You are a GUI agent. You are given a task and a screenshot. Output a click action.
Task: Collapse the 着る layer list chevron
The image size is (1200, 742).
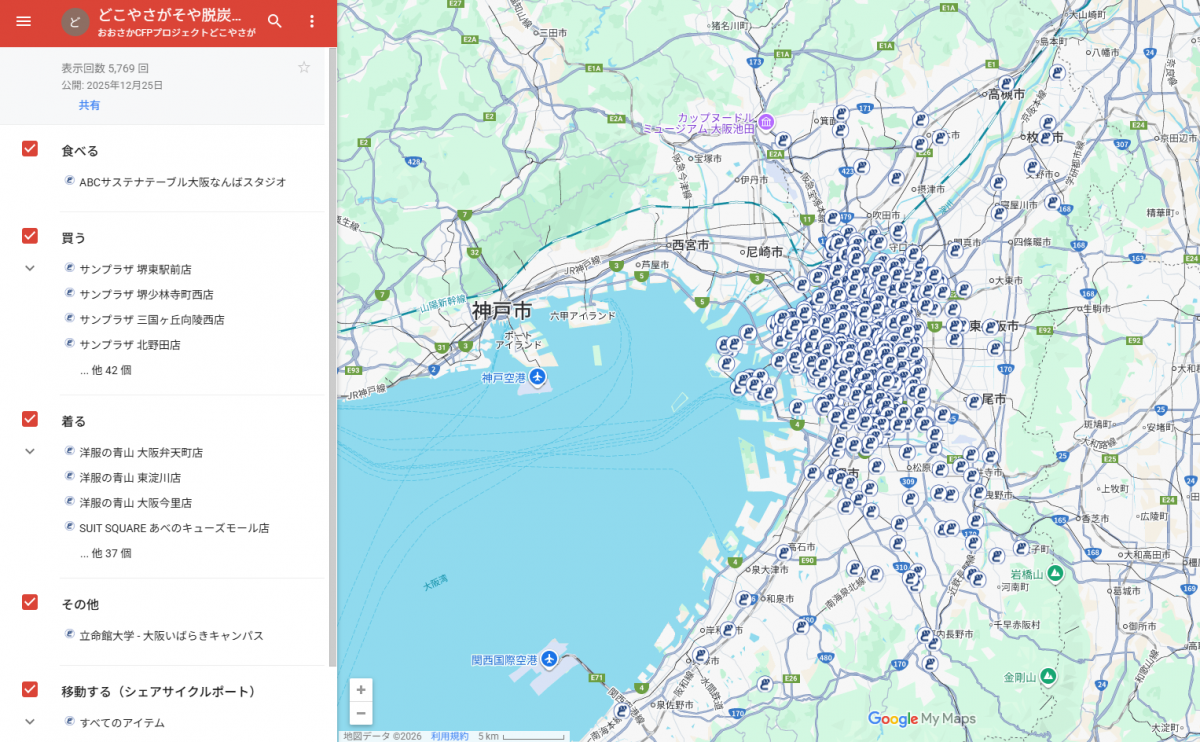click(30, 451)
